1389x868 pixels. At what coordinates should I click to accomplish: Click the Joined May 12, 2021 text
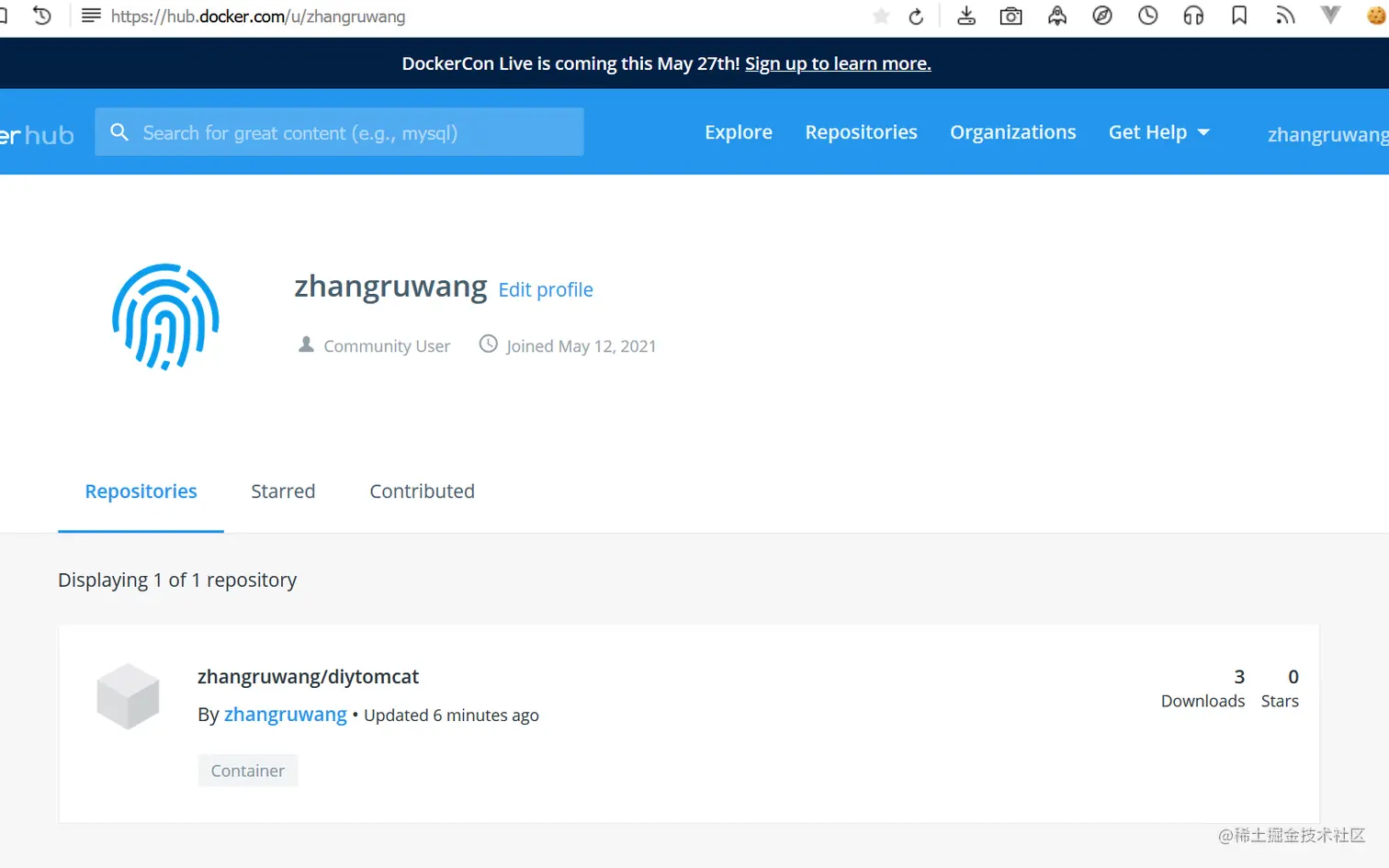click(581, 346)
